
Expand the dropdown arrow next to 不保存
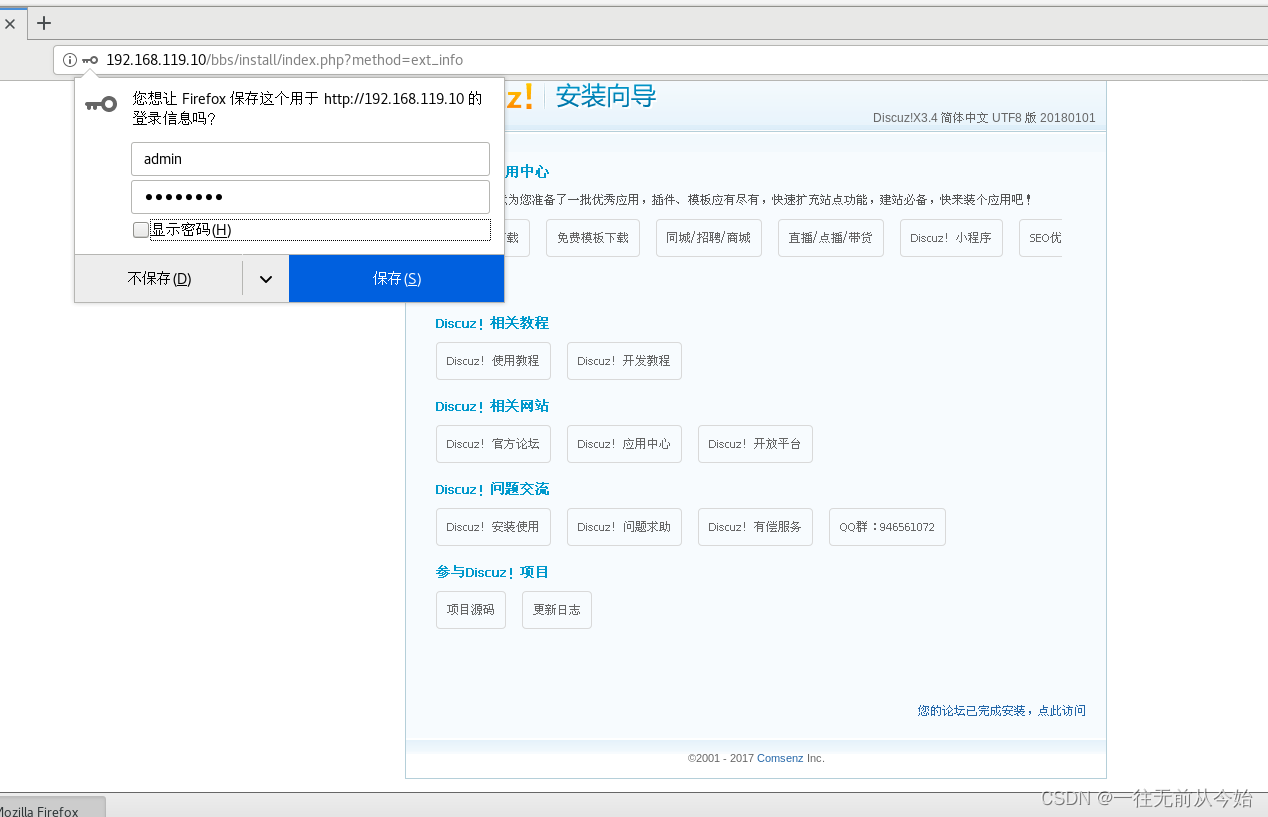point(266,278)
